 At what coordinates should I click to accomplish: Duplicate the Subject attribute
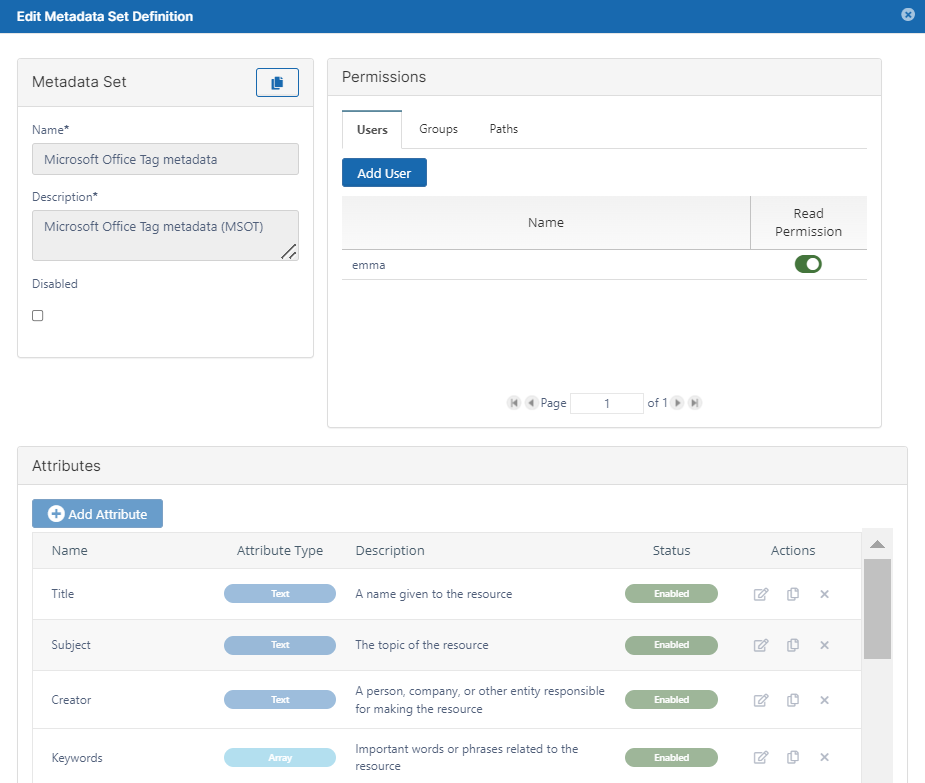[793, 645]
